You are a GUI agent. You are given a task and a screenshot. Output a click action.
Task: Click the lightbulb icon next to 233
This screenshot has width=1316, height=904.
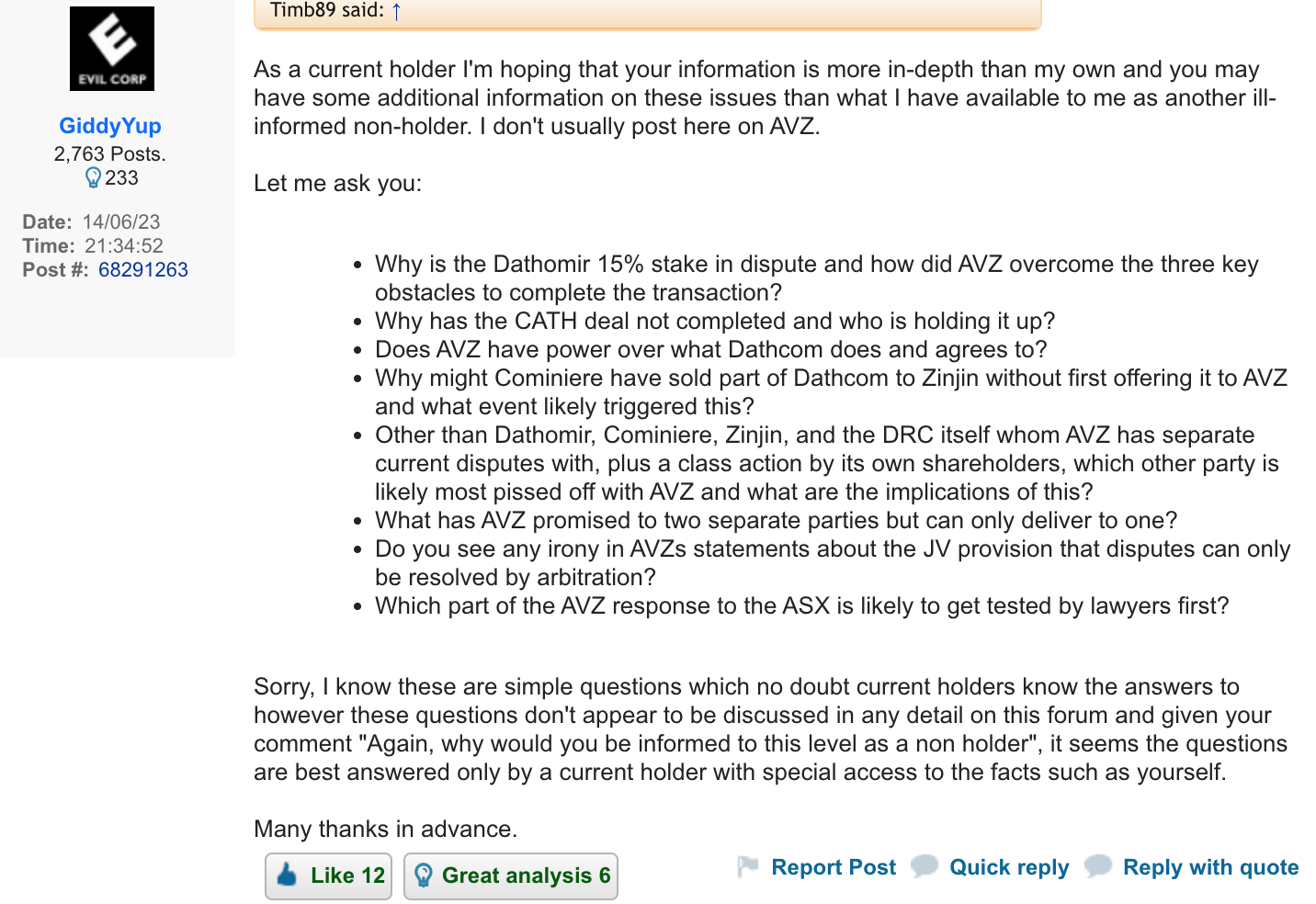[x=93, y=177]
